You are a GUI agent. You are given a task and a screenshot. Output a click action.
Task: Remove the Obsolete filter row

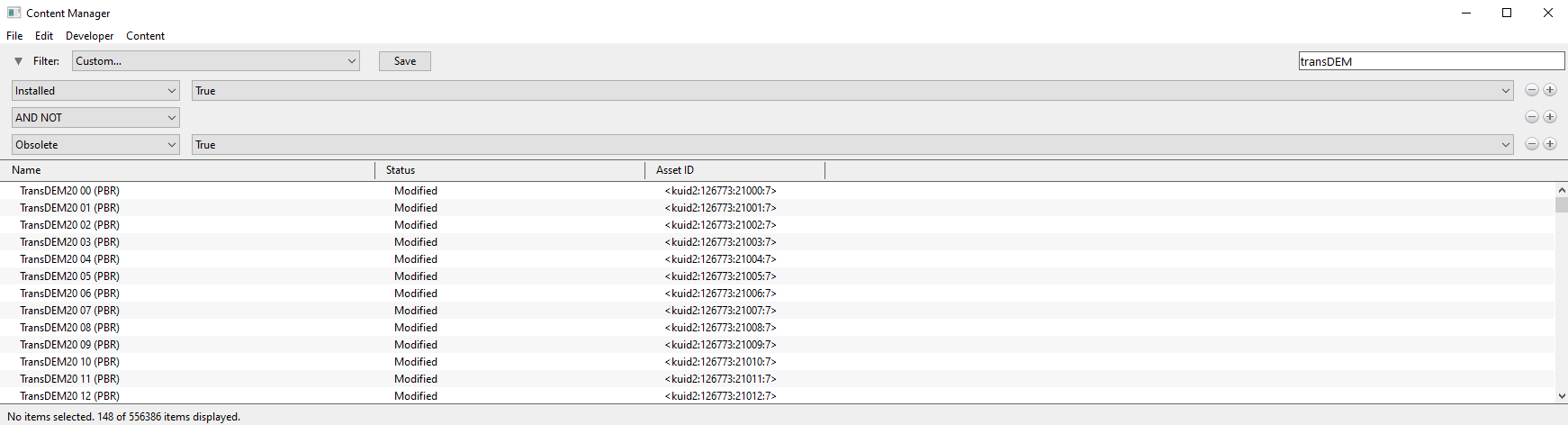coord(1531,144)
